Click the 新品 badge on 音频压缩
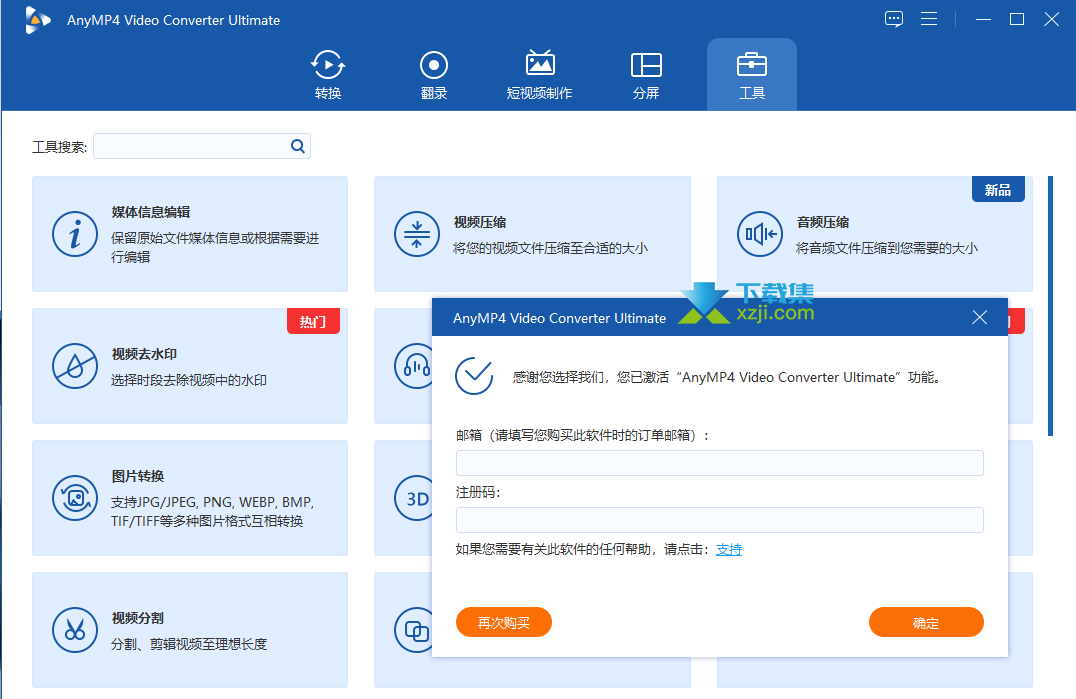The image size is (1076, 699). (998, 190)
